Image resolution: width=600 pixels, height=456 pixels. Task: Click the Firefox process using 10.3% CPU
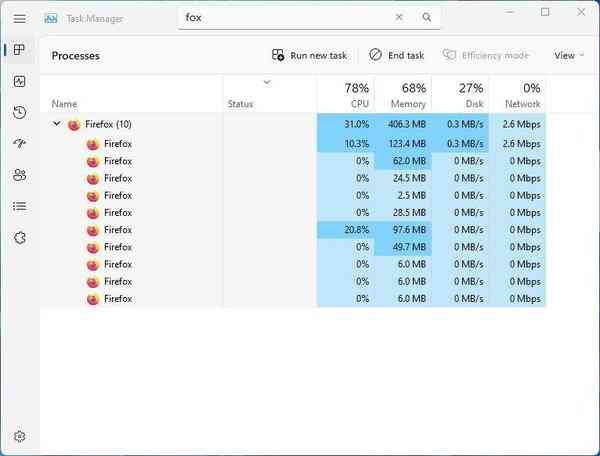[293, 144]
